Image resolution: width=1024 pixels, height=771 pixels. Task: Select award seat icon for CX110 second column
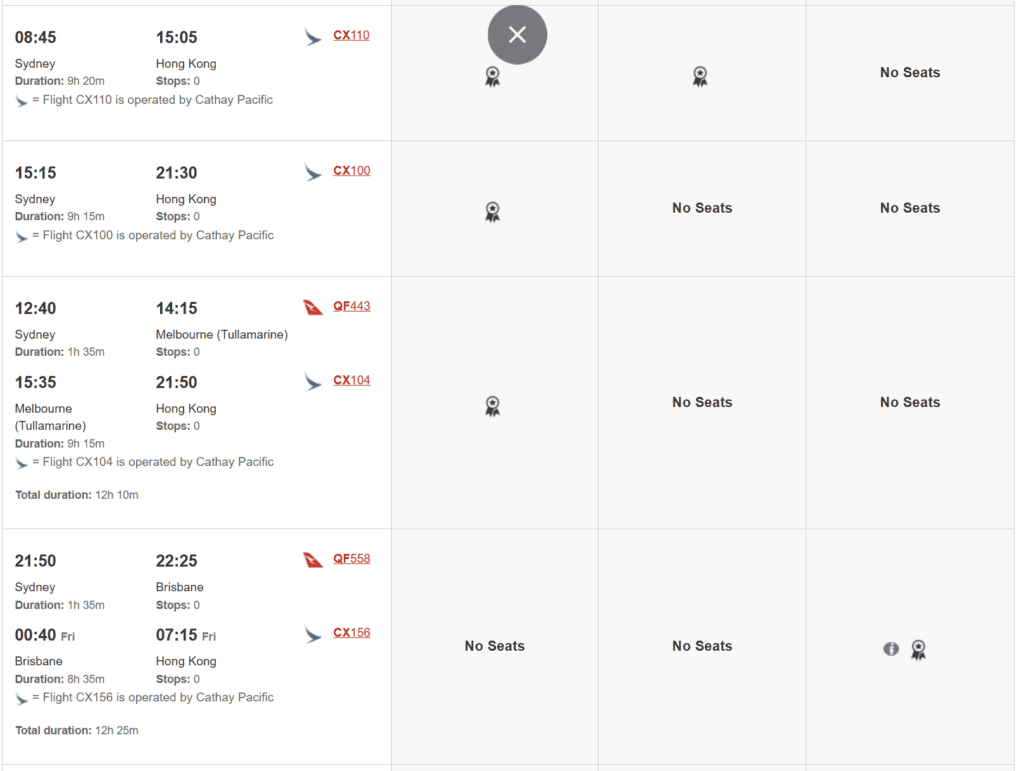click(700, 76)
